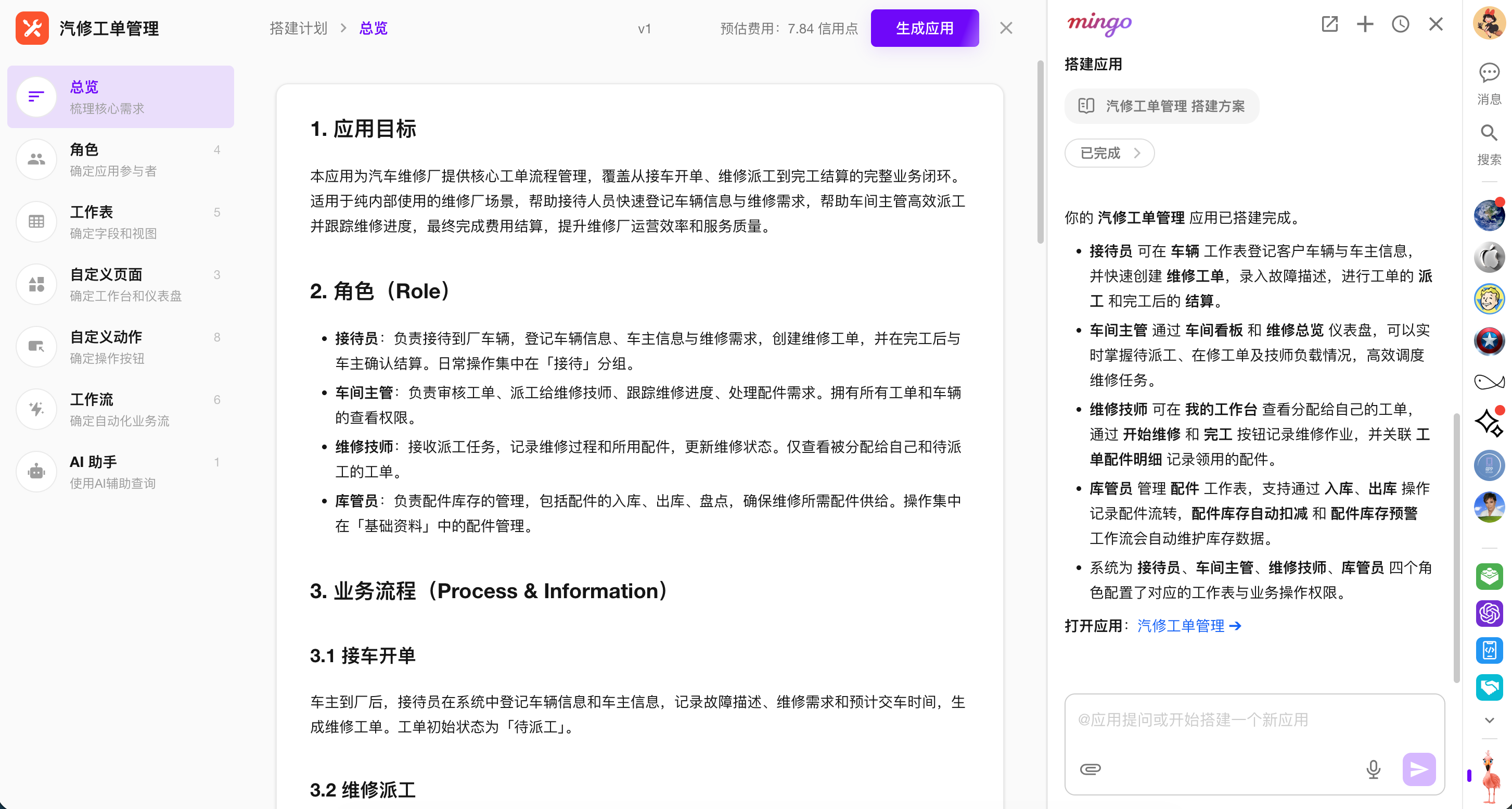
Task: Click the Apple logo app icon
Action: tap(1489, 257)
